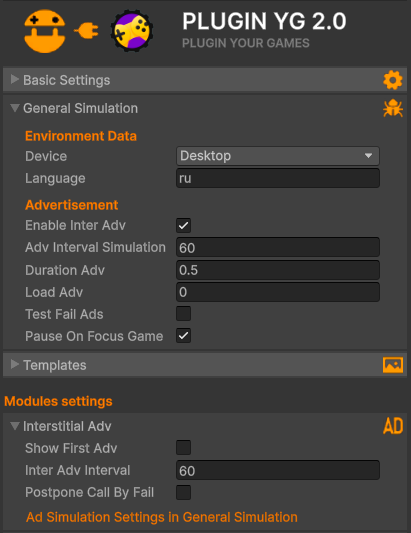
Task: Click the orange image icon on Templates
Action: click(x=393, y=365)
